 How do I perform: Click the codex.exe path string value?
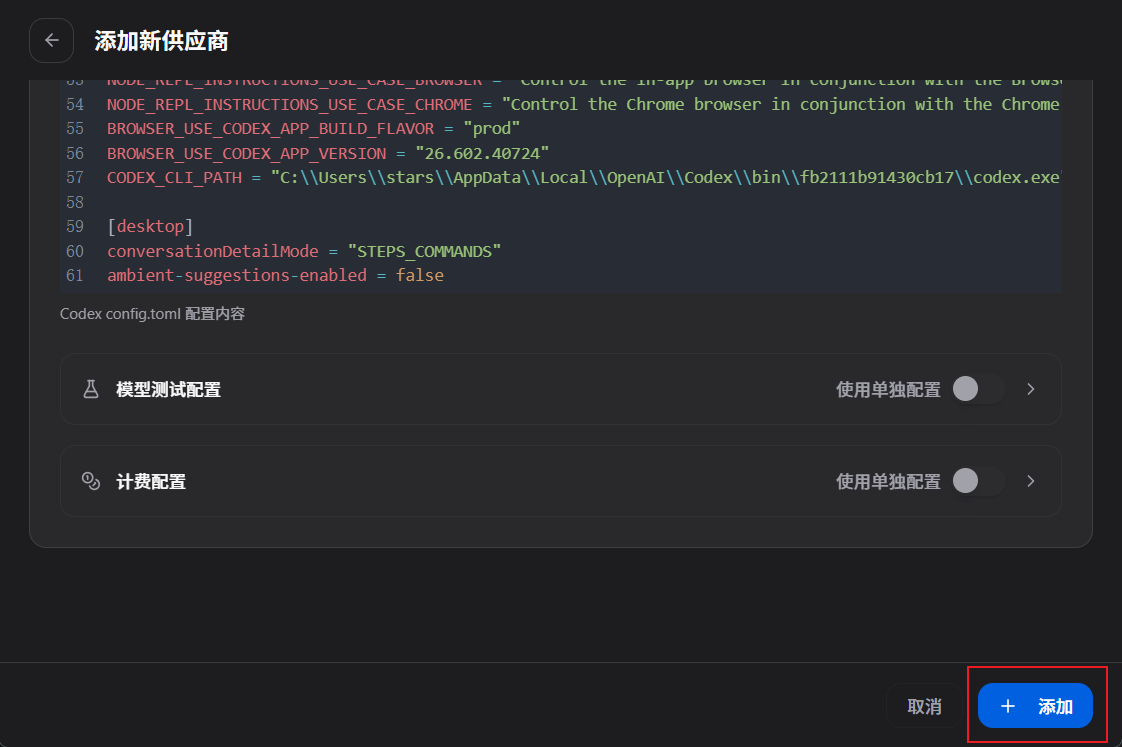tap(665, 177)
